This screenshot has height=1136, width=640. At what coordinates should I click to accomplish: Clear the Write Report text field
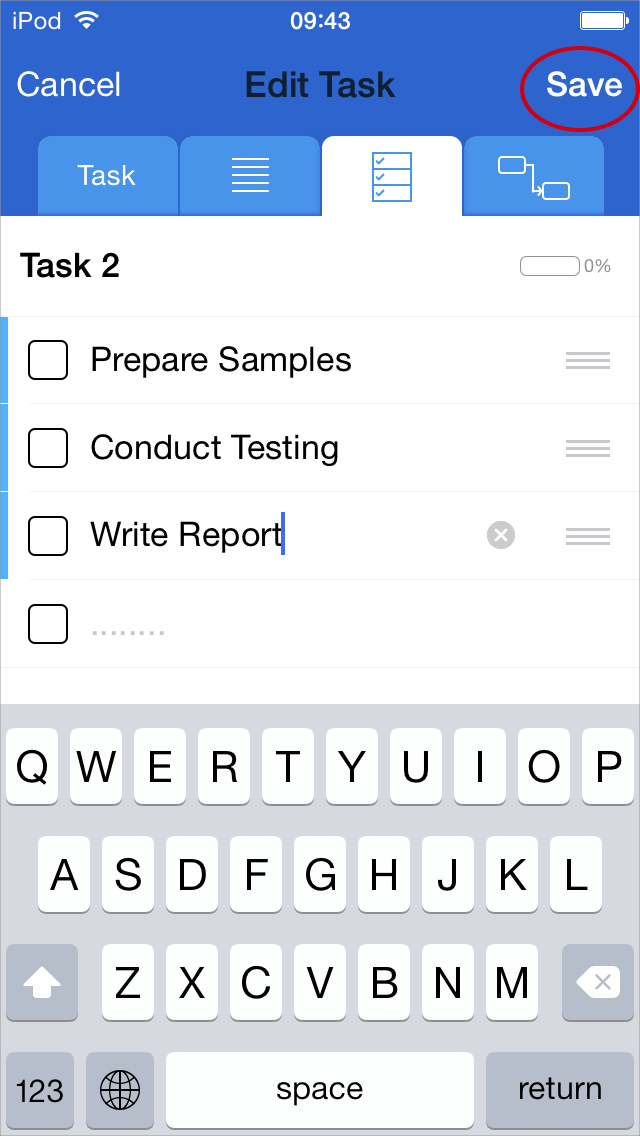pos(501,536)
